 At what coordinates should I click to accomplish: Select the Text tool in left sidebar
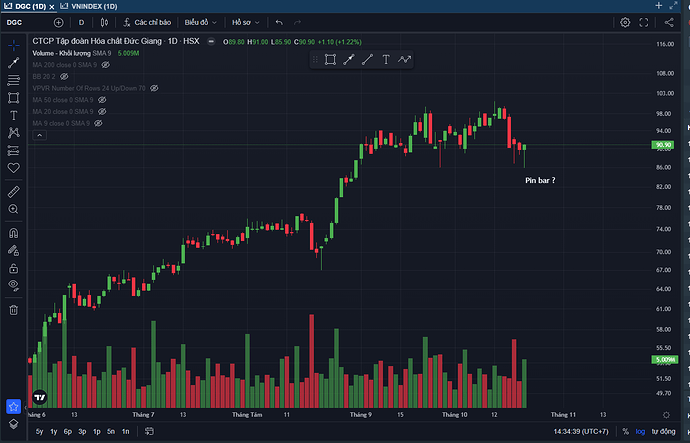coord(13,115)
